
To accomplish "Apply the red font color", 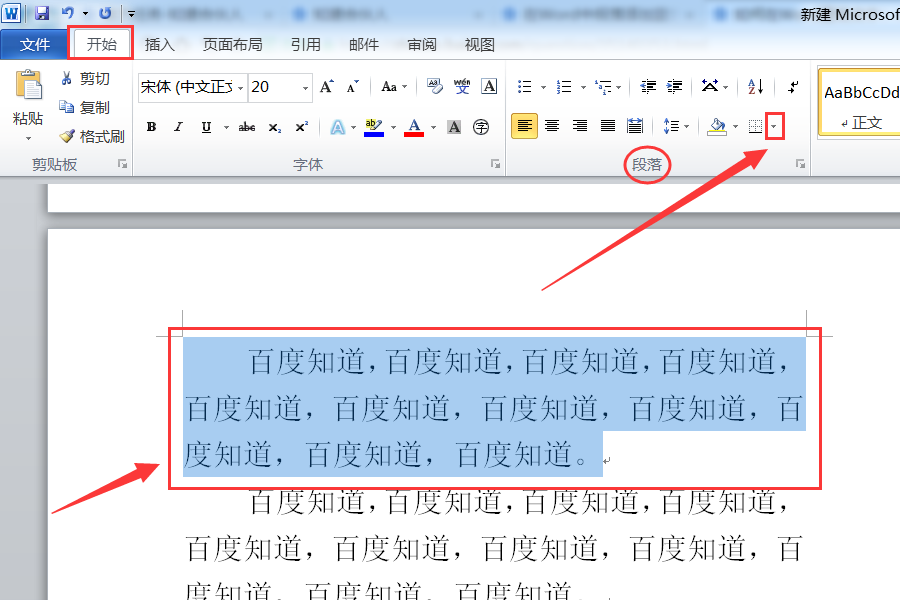I will point(414,127).
